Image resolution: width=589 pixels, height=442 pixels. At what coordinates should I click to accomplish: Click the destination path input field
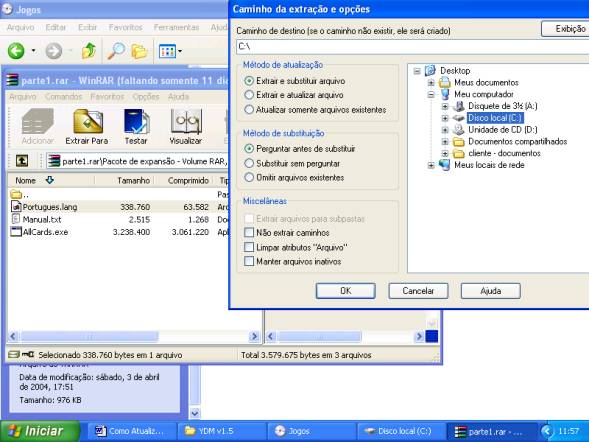[x=412, y=47]
